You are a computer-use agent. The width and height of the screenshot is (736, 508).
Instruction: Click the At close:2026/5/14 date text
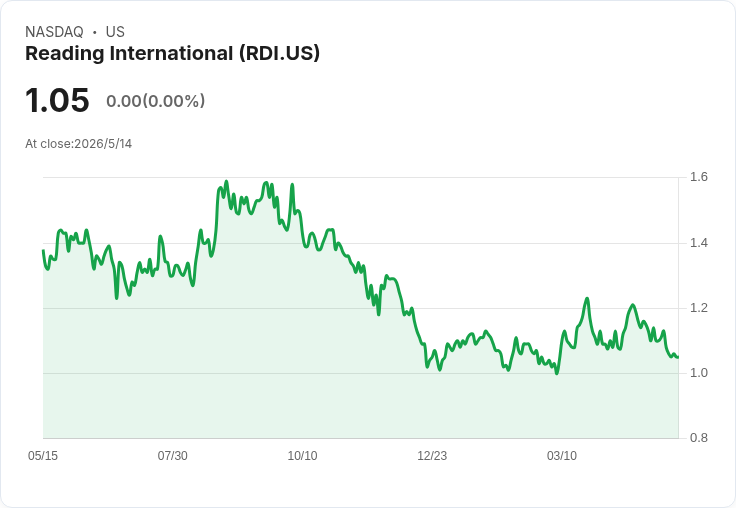tap(78, 144)
